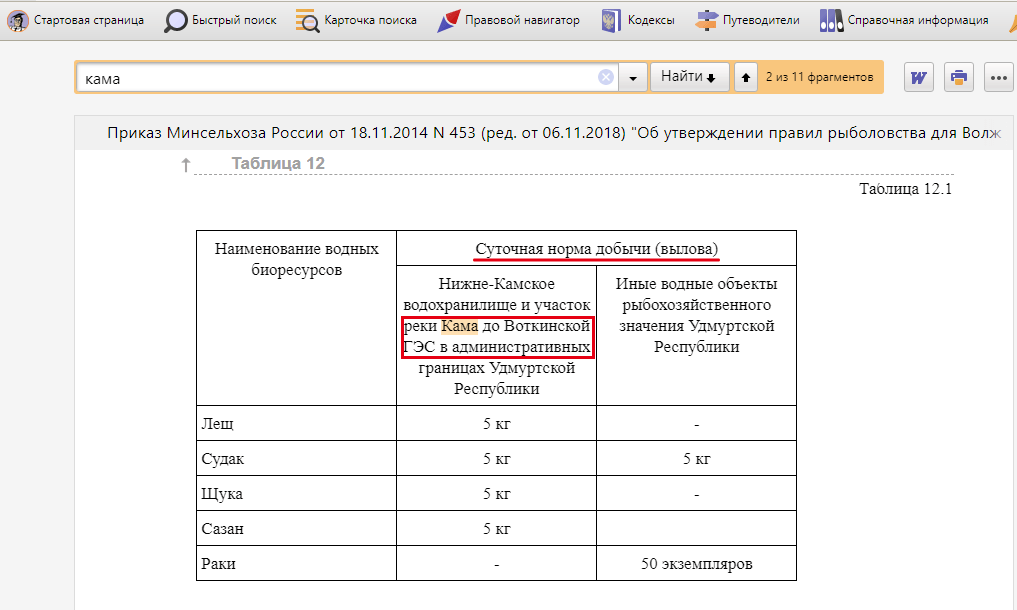1017x610 pixels.
Task: Click the highlighted word Кама in table
Action: [x=459, y=326]
